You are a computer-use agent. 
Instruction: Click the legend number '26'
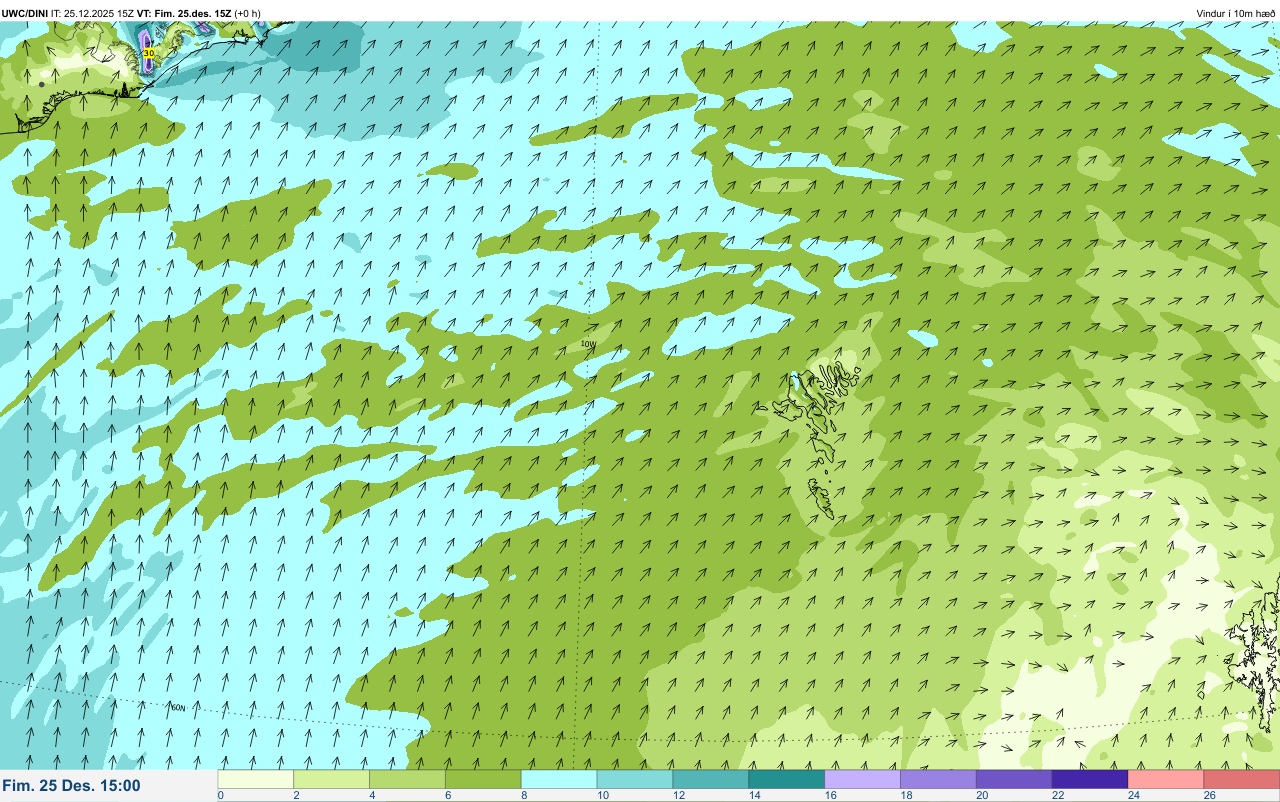1209,795
